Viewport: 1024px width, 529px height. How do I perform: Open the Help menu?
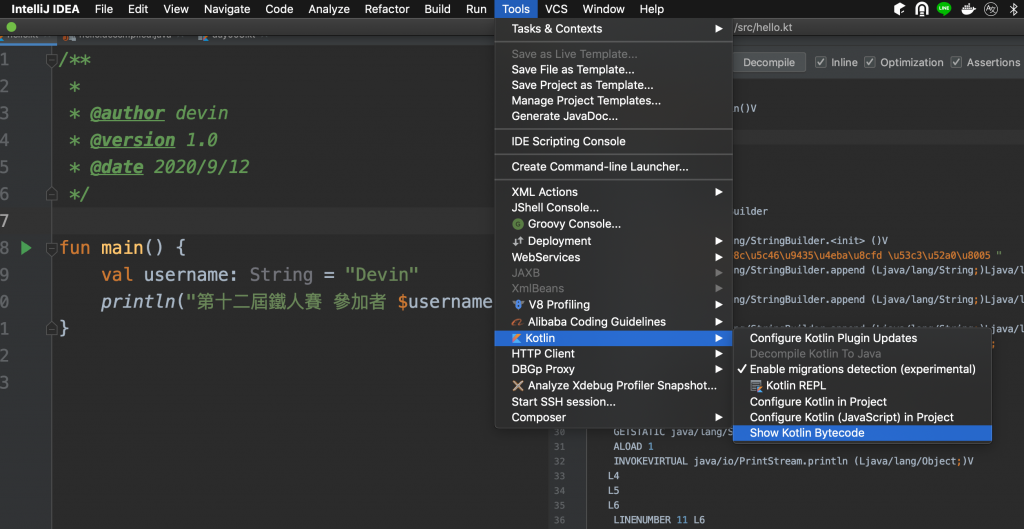click(652, 9)
